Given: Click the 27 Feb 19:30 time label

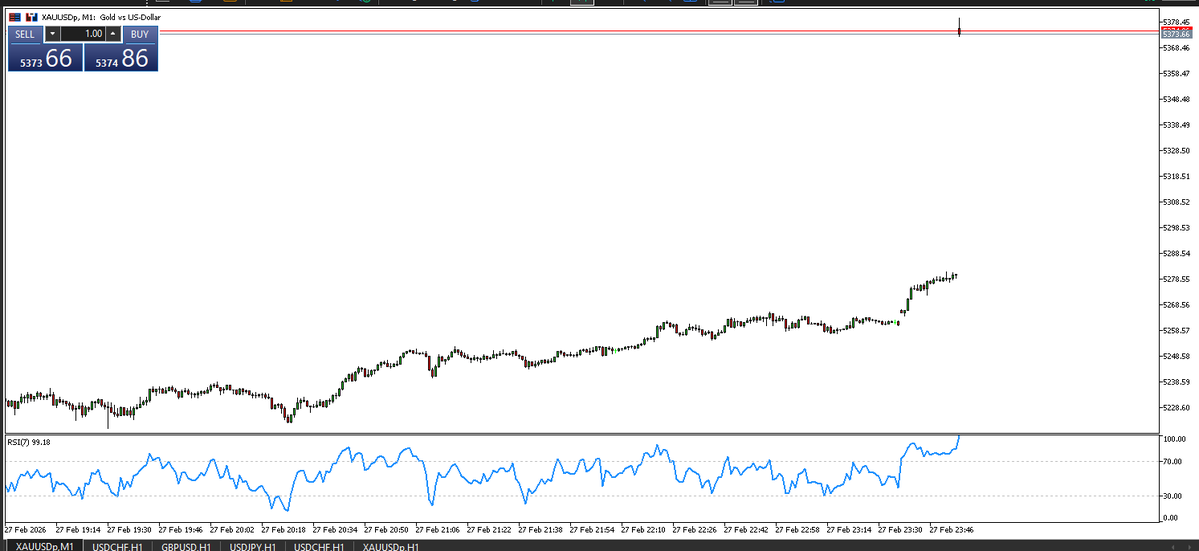Looking at the screenshot, I should point(129,529).
